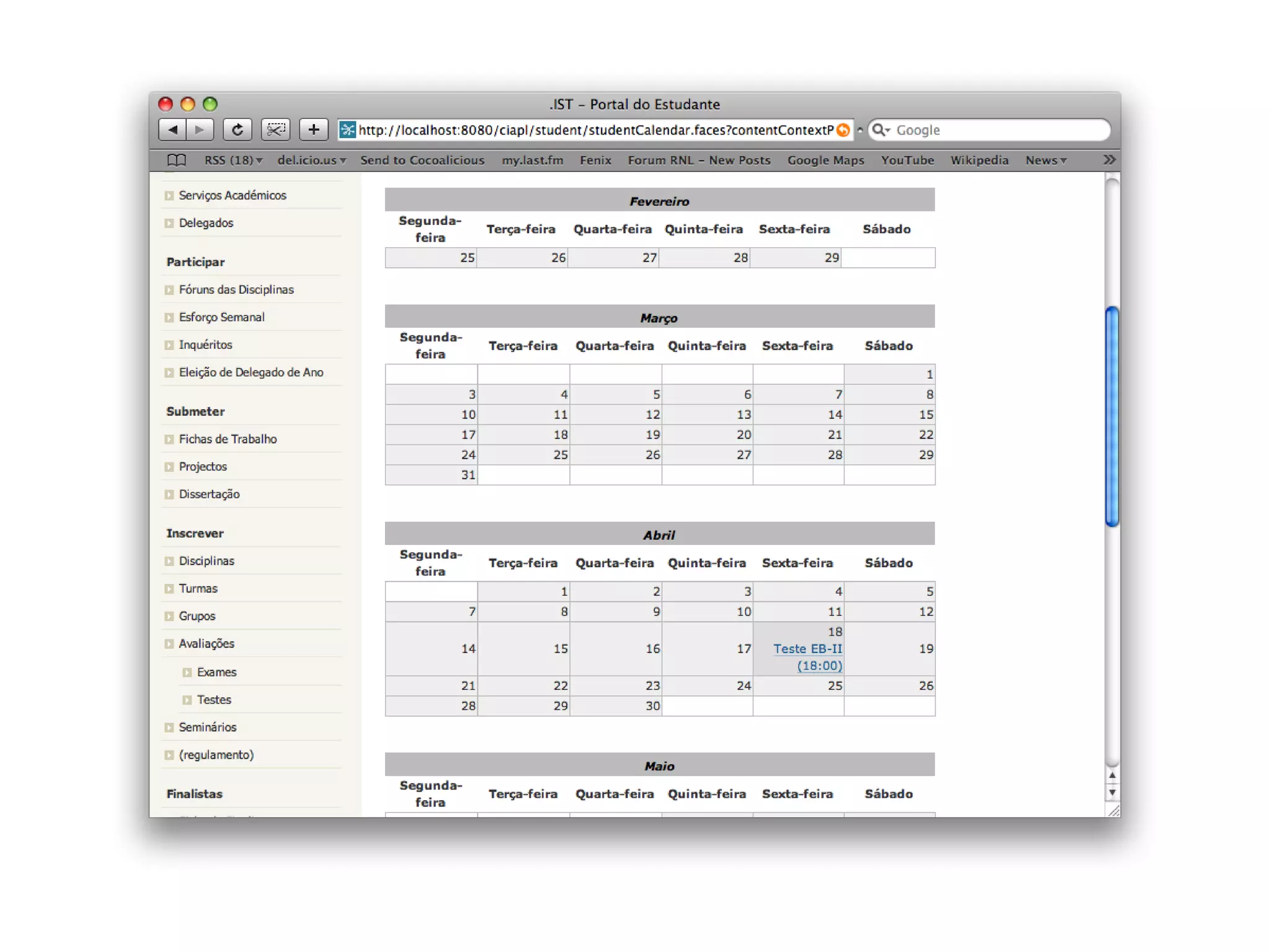The image size is (1270, 952).
Task: Click the browser back arrow button
Action: click(173, 130)
